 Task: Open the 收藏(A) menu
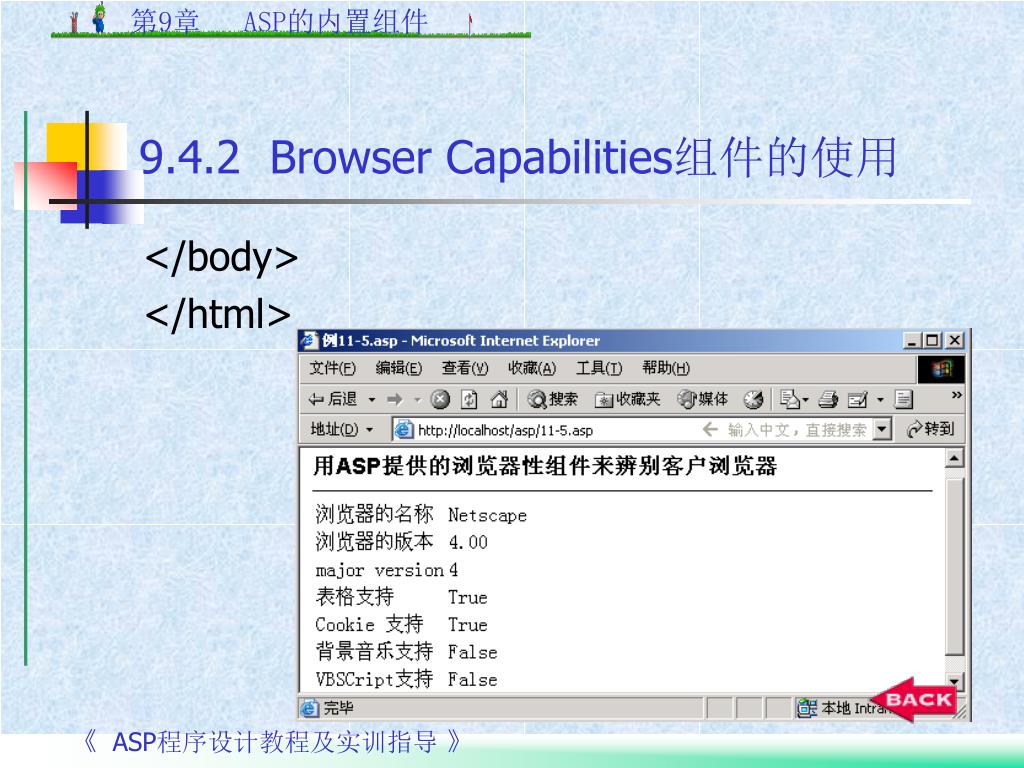532,368
